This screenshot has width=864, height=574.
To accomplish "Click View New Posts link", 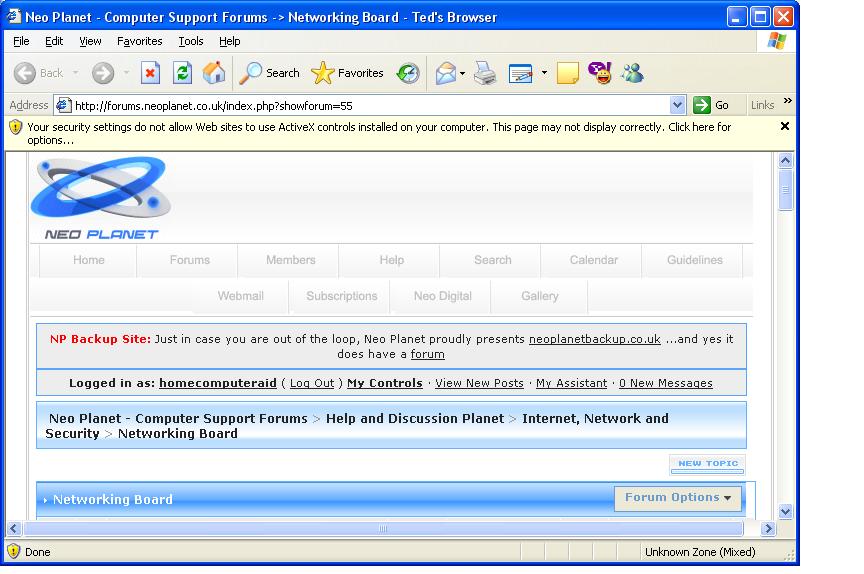I will point(479,383).
